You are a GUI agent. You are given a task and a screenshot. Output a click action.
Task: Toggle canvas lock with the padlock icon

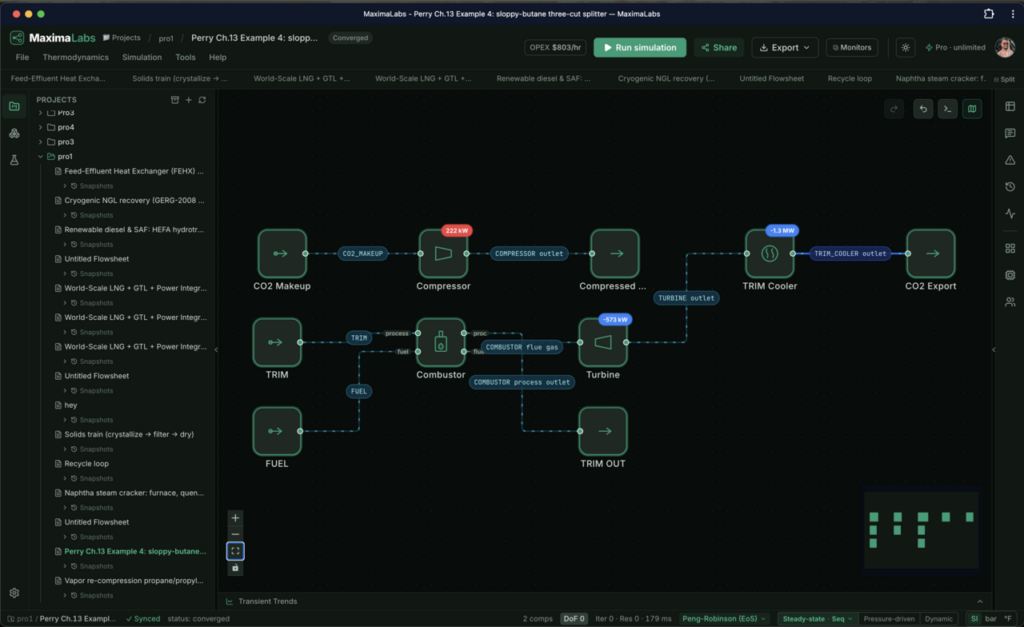tap(235, 568)
